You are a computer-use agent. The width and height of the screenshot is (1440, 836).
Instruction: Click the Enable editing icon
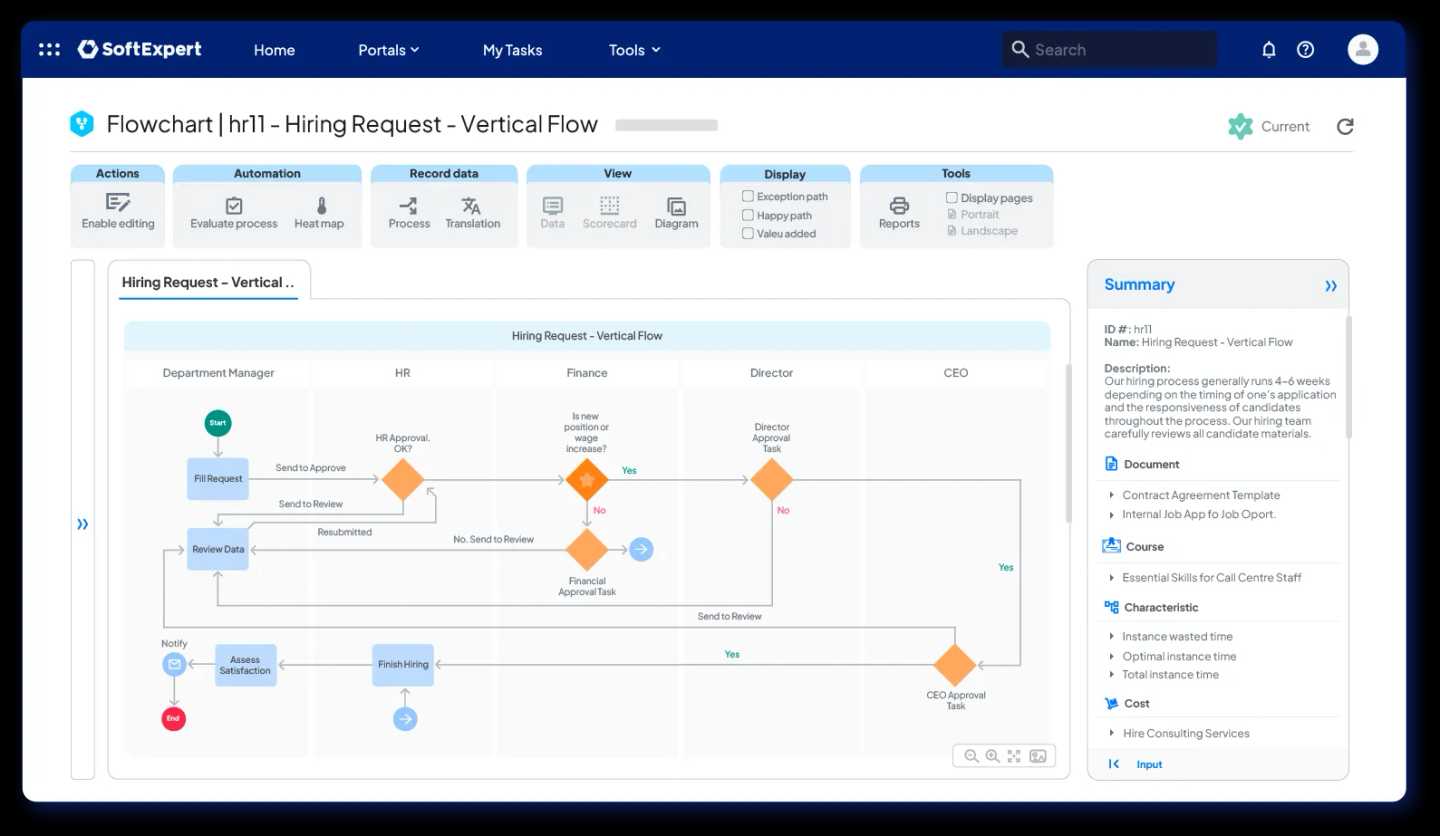(x=118, y=204)
